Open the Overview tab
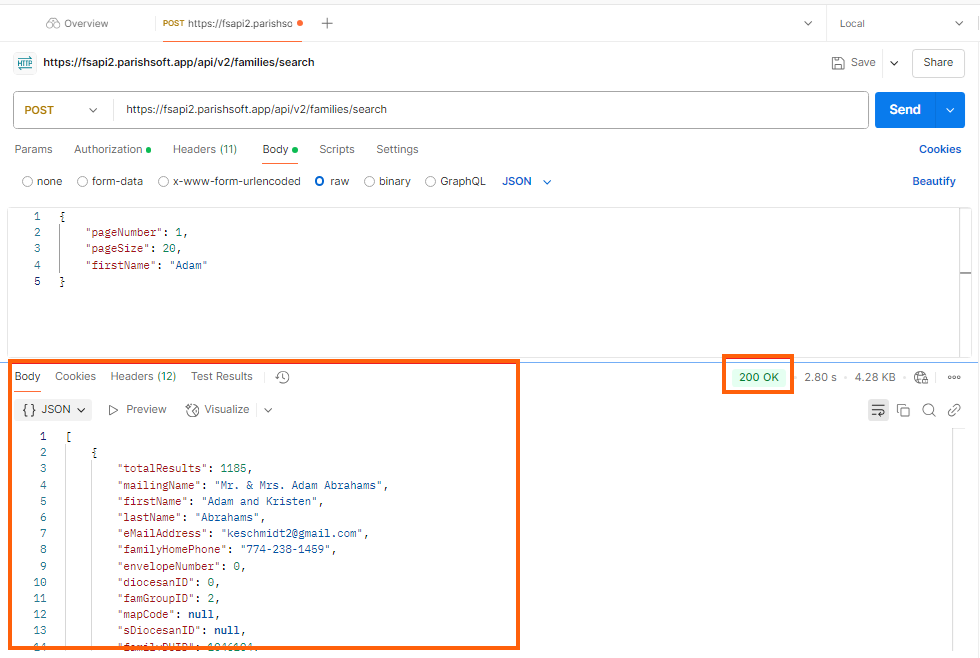Viewport: 980px width, 658px height. click(x=77, y=24)
